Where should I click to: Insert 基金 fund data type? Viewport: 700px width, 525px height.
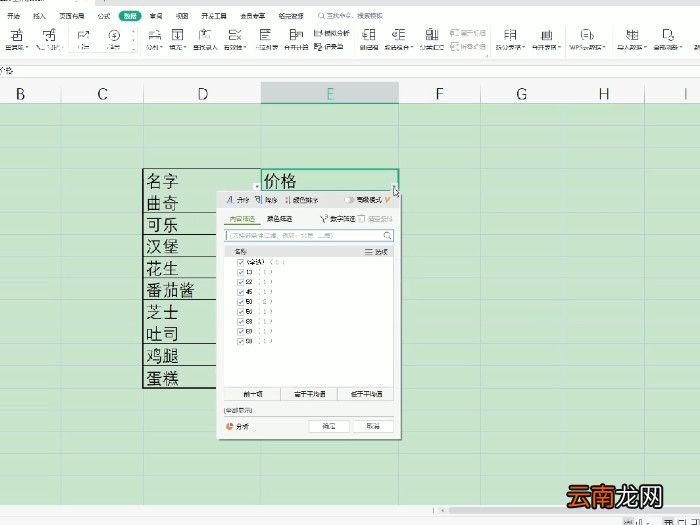pos(114,39)
